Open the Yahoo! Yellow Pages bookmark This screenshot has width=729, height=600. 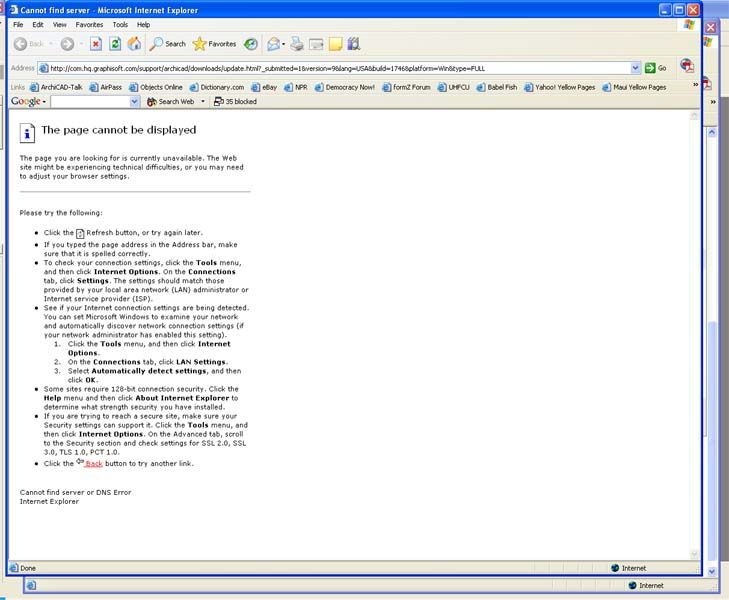tap(560, 87)
